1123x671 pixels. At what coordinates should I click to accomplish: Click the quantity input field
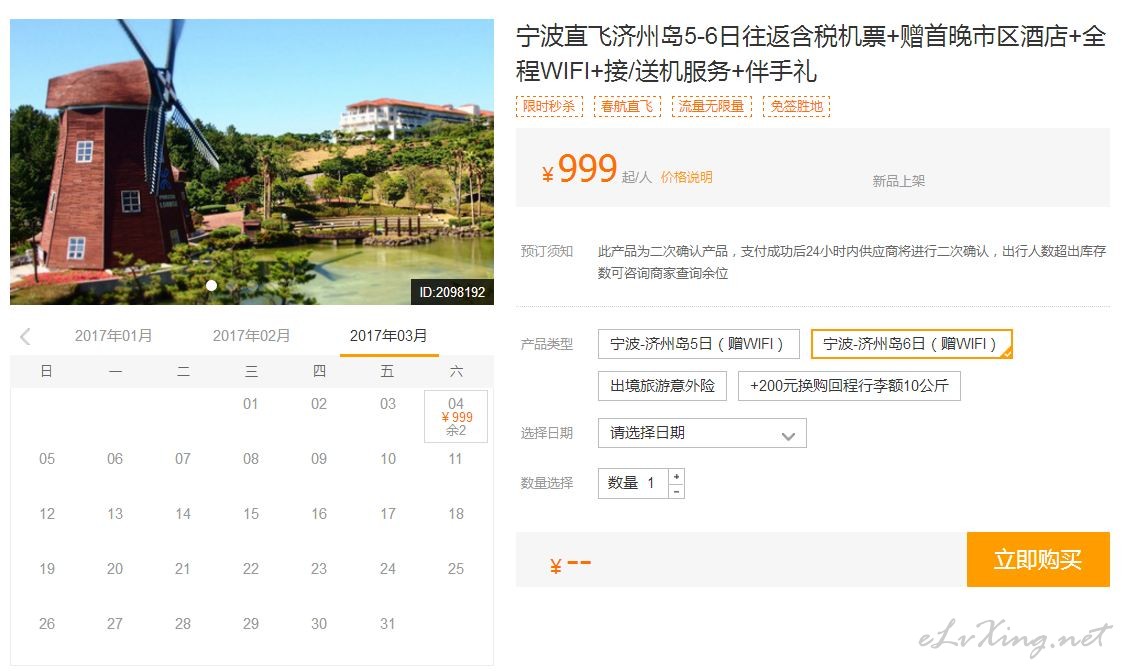point(634,483)
